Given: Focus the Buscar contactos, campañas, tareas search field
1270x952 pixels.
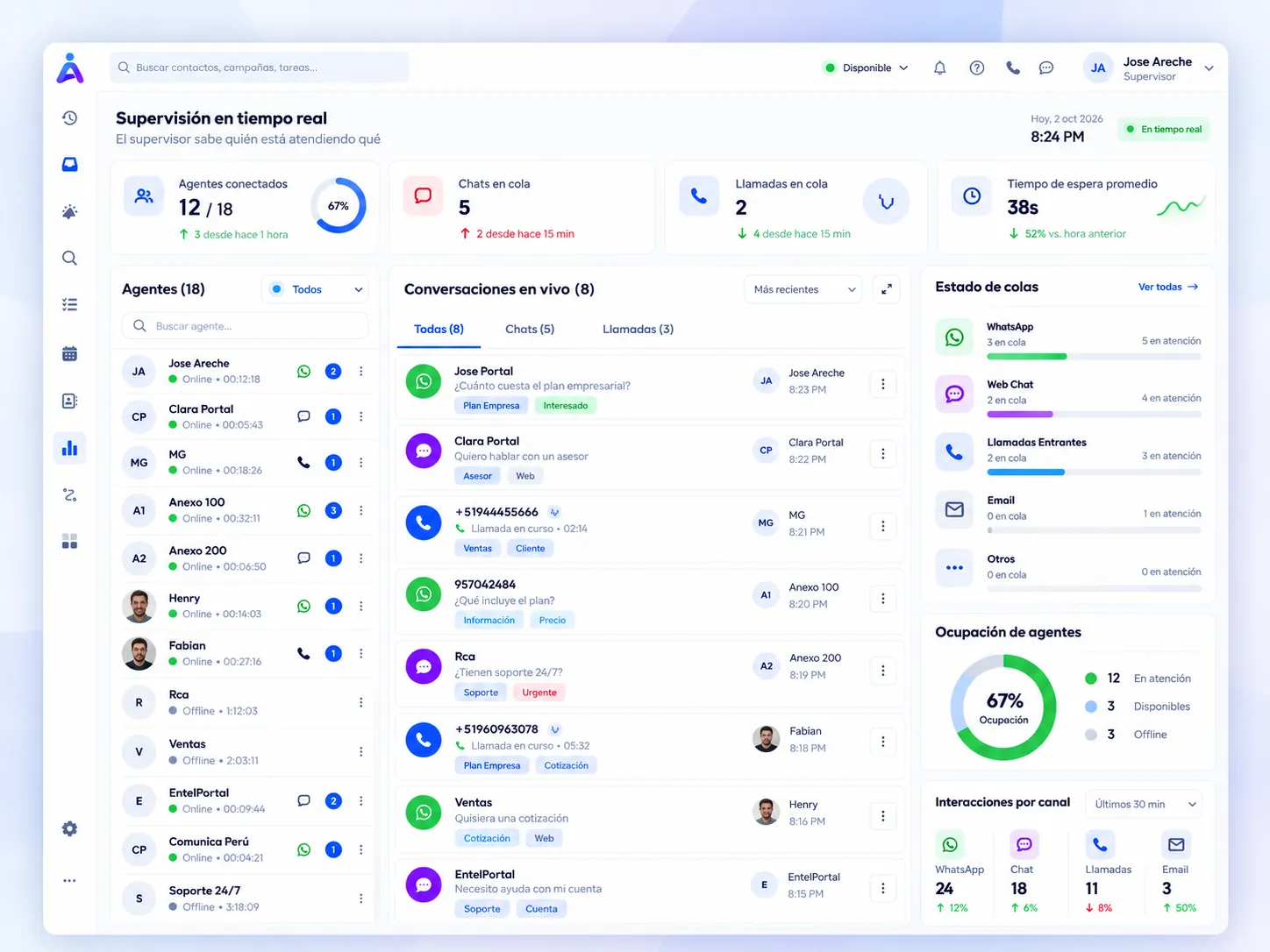Looking at the screenshot, I should [x=259, y=67].
